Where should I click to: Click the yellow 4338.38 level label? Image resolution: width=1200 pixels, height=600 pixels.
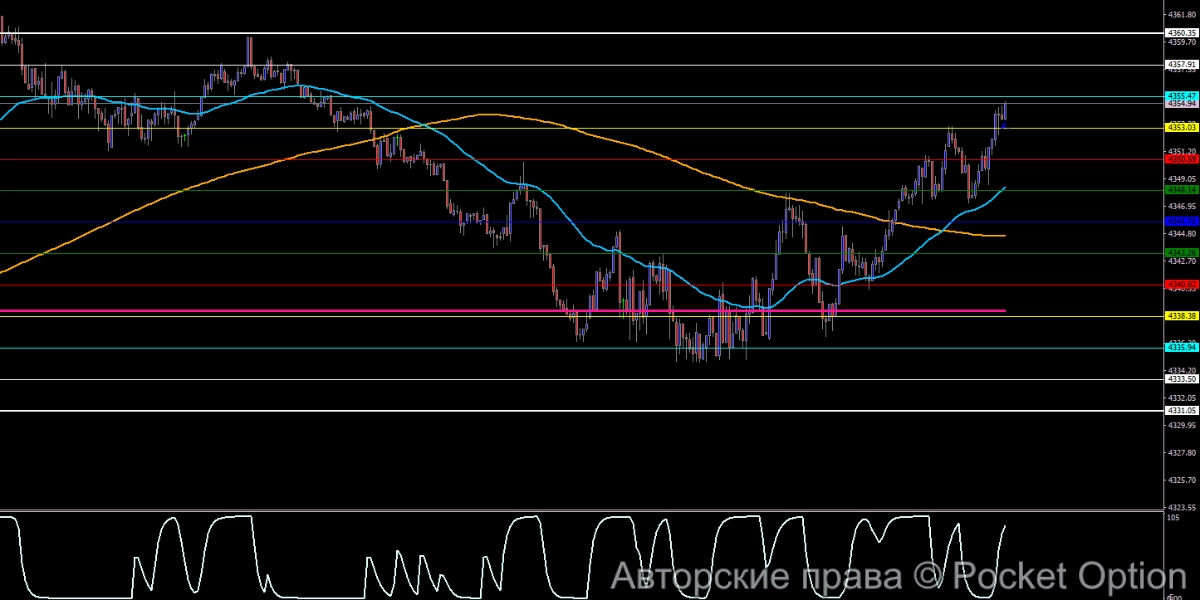tap(1181, 316)
